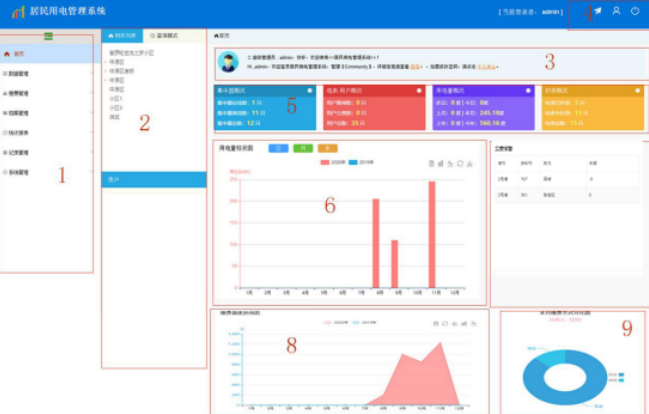Viewport: 649px width, 414px height.
Task: Click the tallest November bar in bar chart
Action: (432, 234)
